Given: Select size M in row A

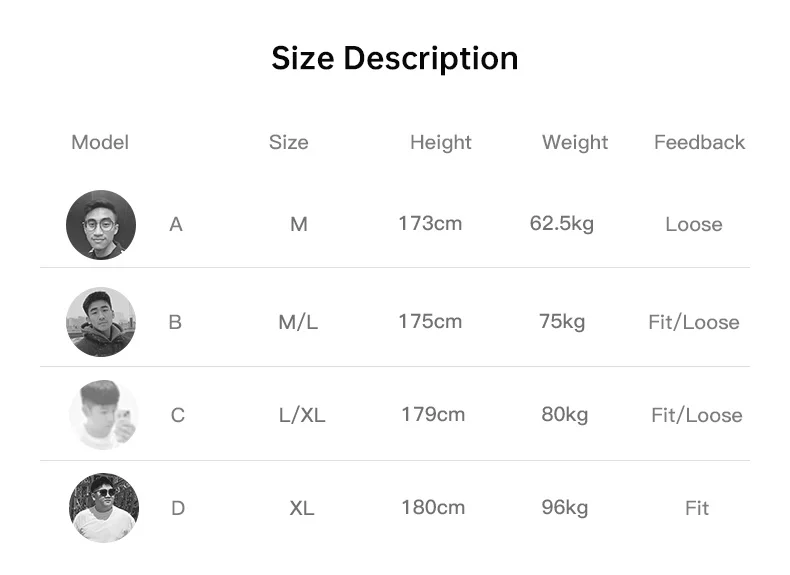Looking at the screenshot, I should pyautogui.click(x=299, y=225).
